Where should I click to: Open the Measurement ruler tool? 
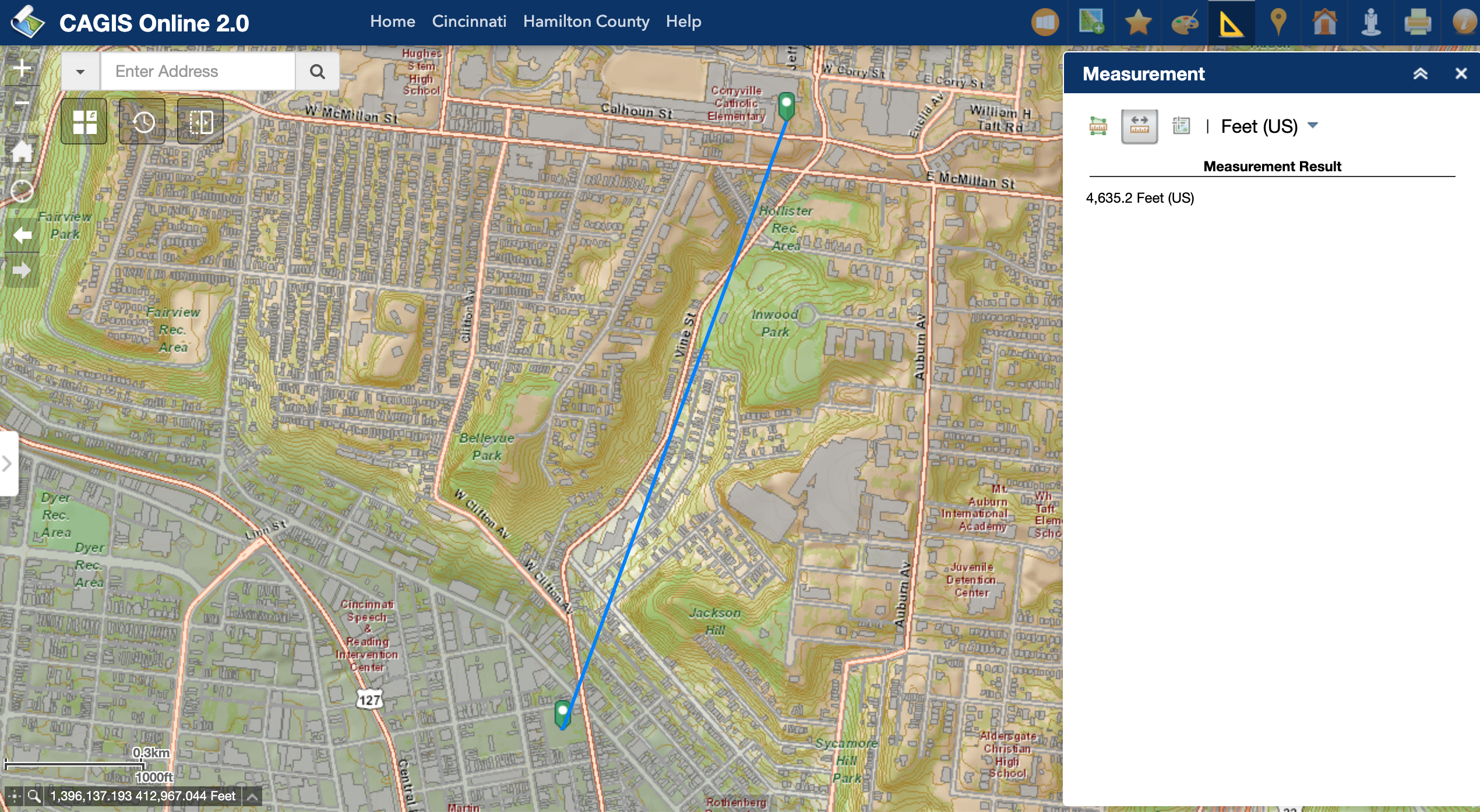[1231, 23]
